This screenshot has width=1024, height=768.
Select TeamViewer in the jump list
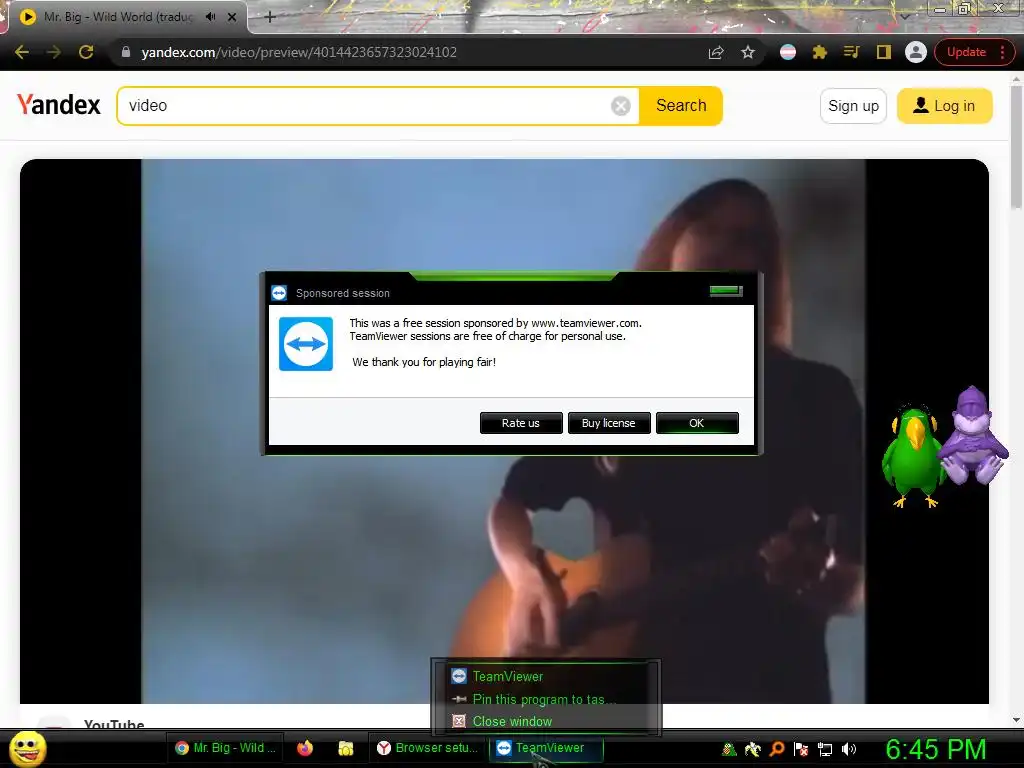click(508, 677)
